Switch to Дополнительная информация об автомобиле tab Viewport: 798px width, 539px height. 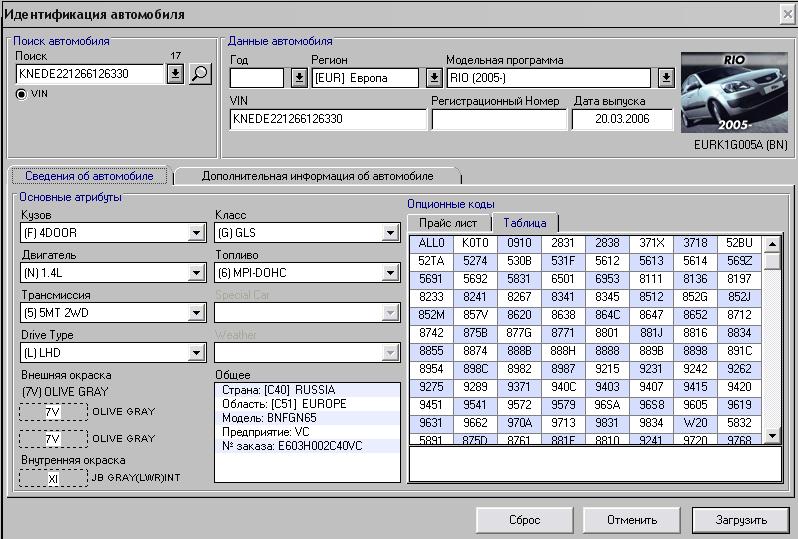pos(317,176)
